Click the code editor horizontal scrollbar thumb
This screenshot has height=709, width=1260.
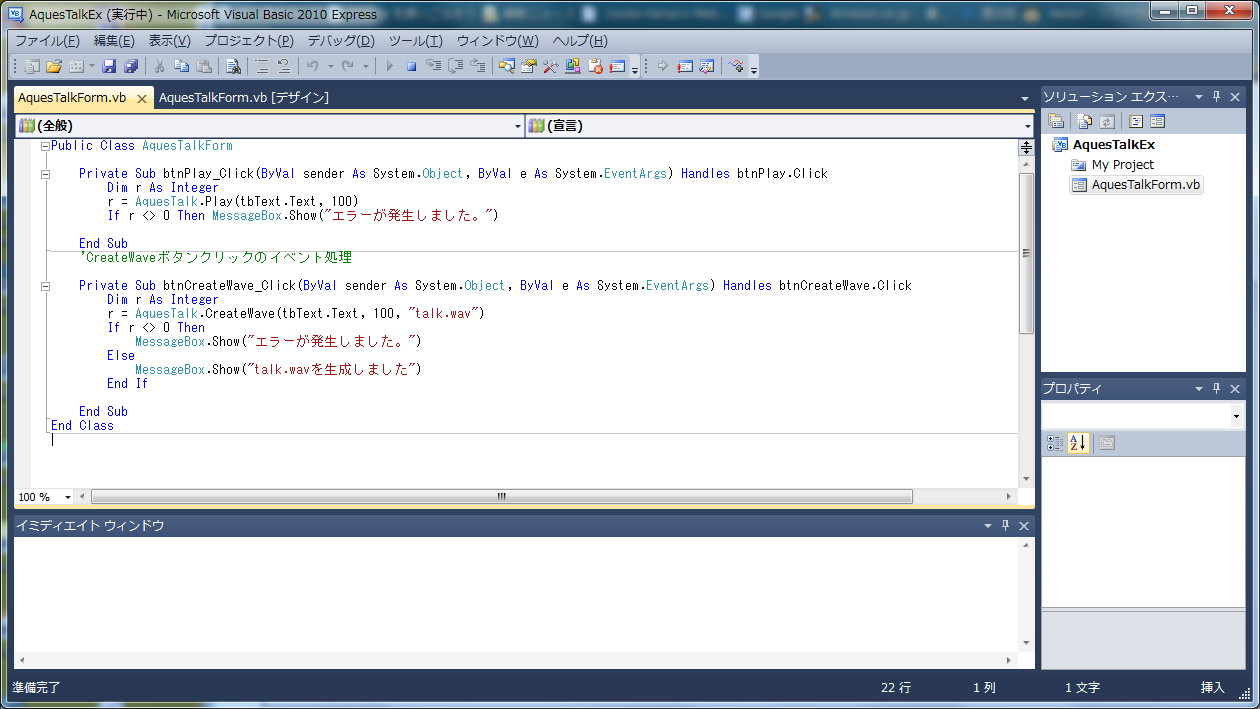502,497
